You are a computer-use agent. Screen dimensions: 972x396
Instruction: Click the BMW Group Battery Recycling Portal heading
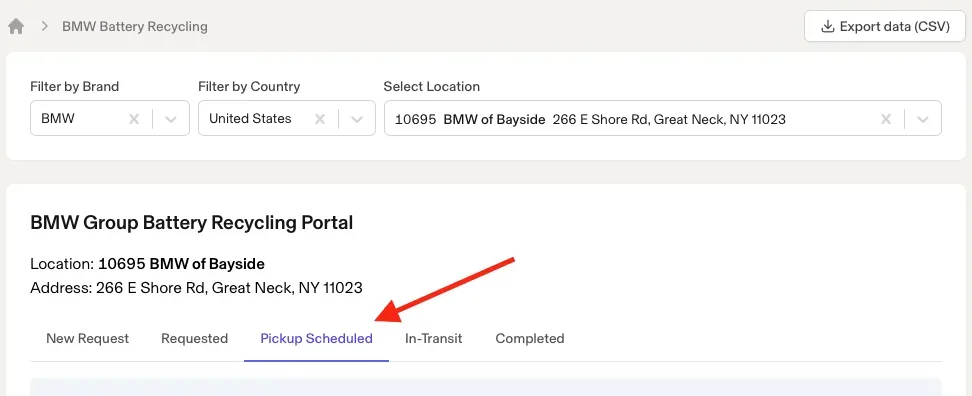pyautogui.click(x=192, y=222)
